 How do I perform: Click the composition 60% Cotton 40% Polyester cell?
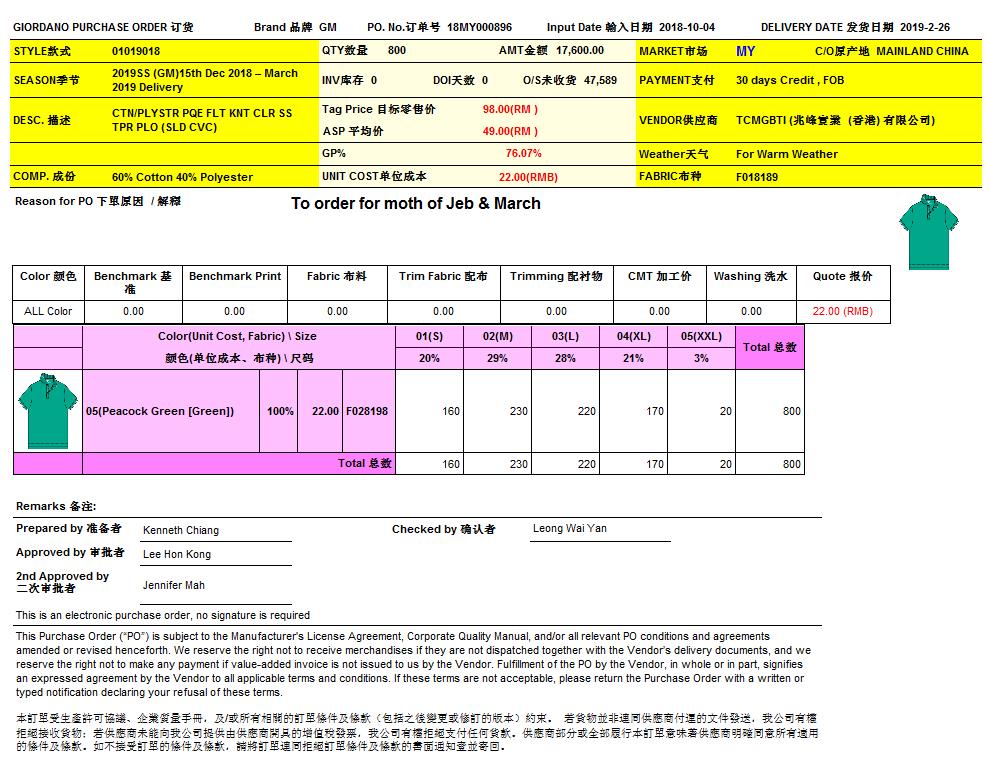pyautogui.click(x=182, y=177)
